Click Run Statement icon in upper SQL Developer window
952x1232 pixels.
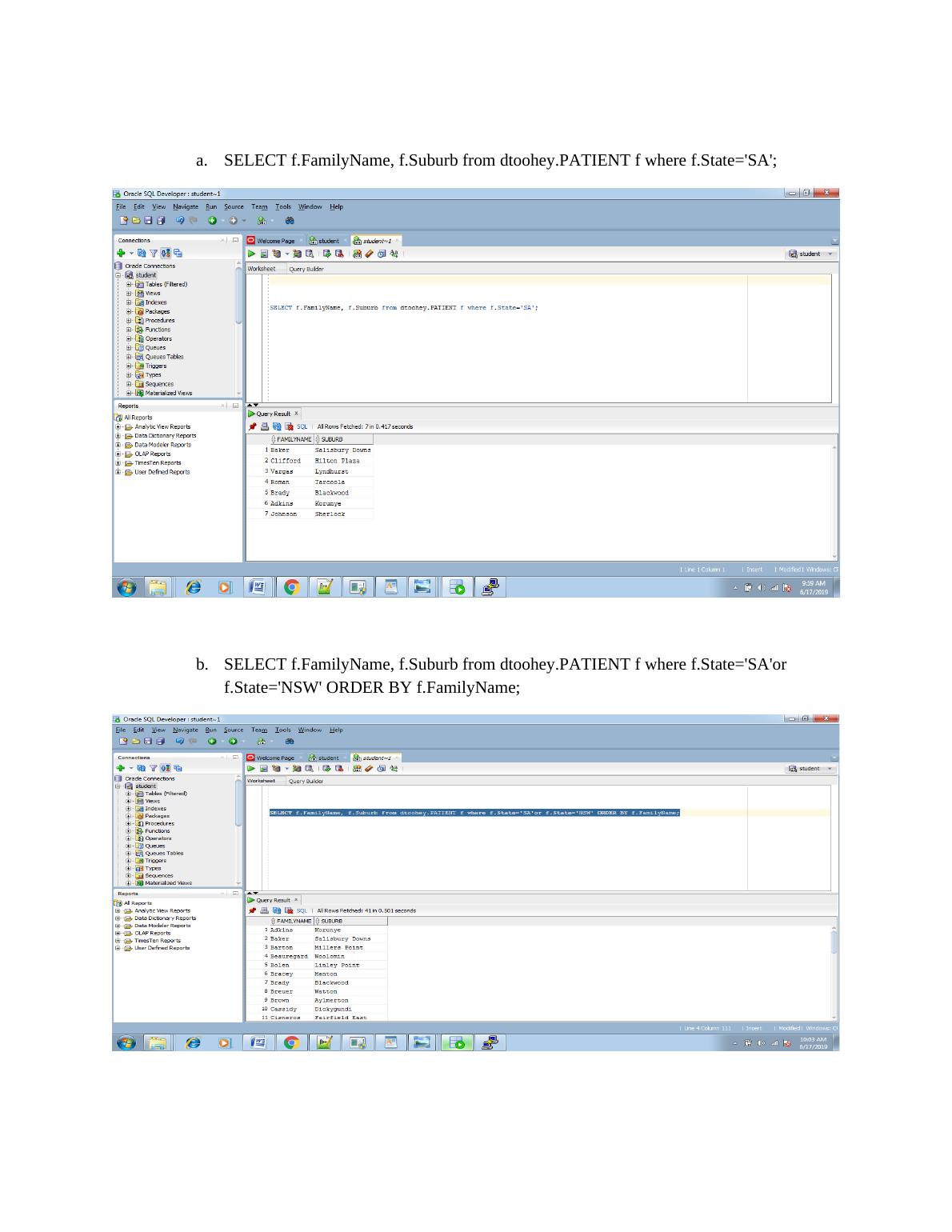click(253, 254)
